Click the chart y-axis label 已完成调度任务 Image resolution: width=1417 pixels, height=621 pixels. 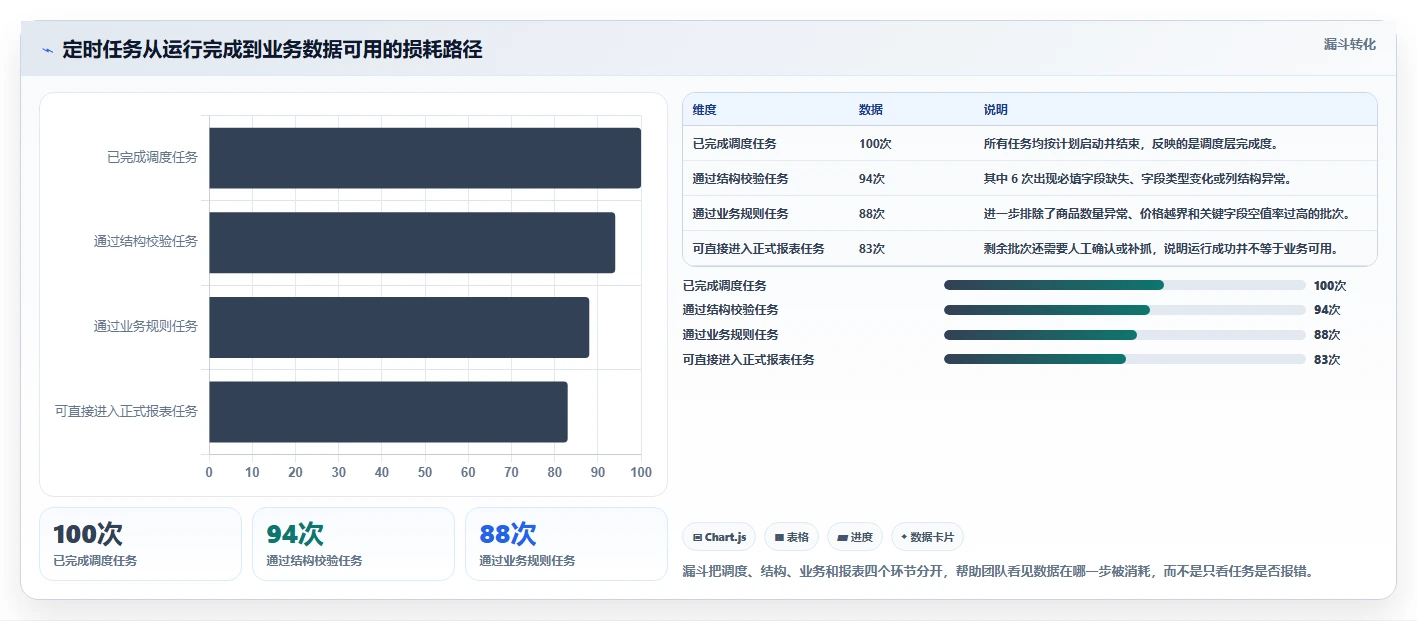(152, 157)
